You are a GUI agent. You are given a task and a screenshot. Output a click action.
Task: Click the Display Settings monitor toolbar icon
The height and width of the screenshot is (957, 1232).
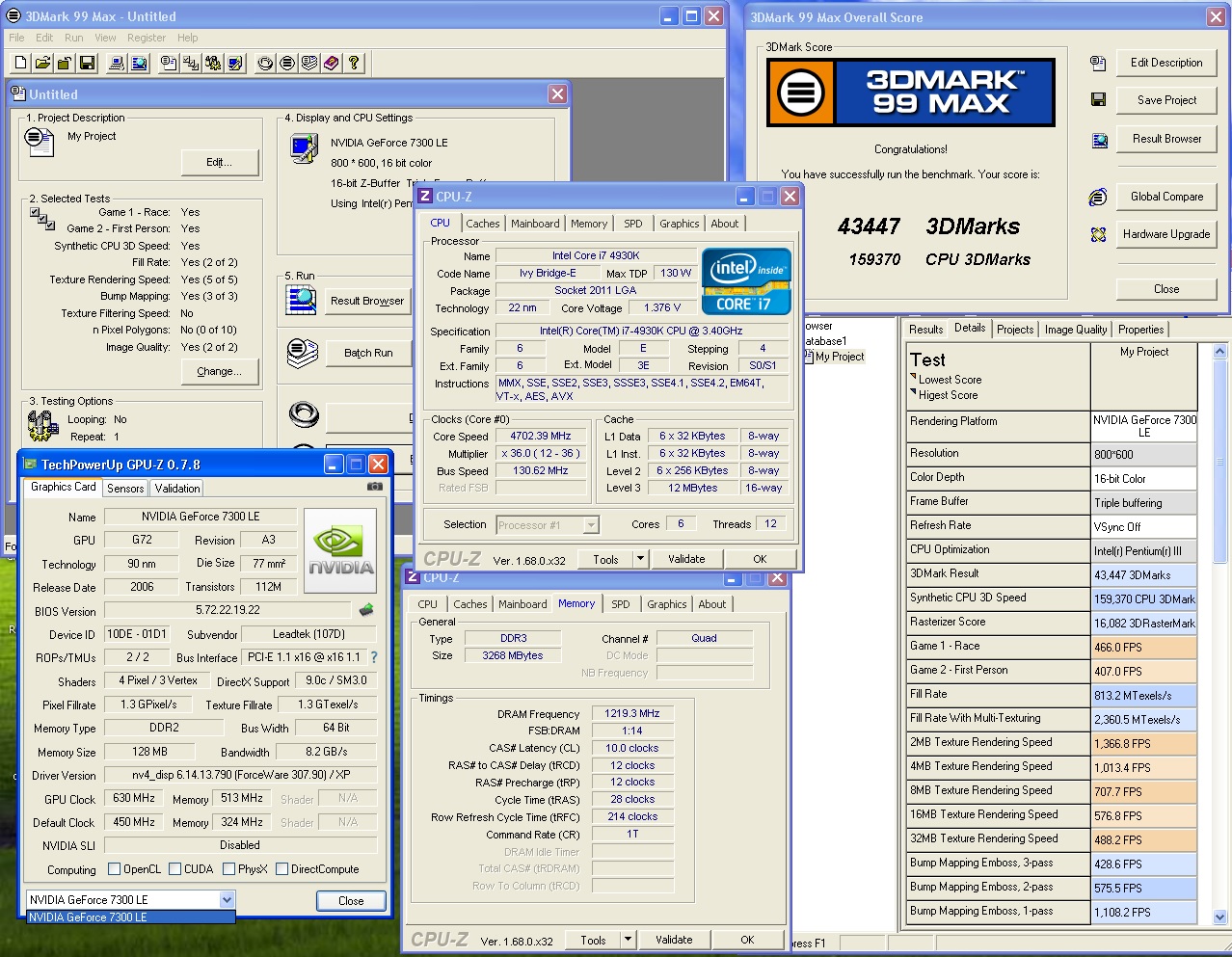(235, 63)
